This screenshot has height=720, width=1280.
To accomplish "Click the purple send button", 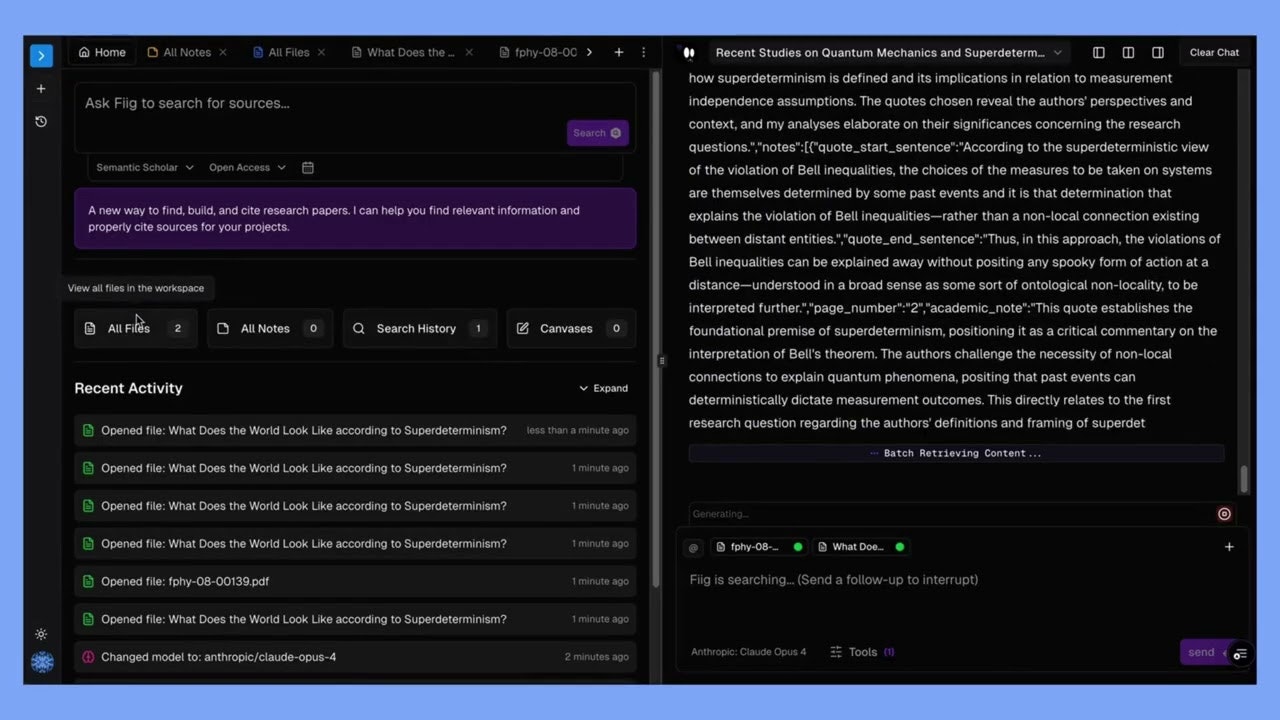I will [x=1204, y=652].
